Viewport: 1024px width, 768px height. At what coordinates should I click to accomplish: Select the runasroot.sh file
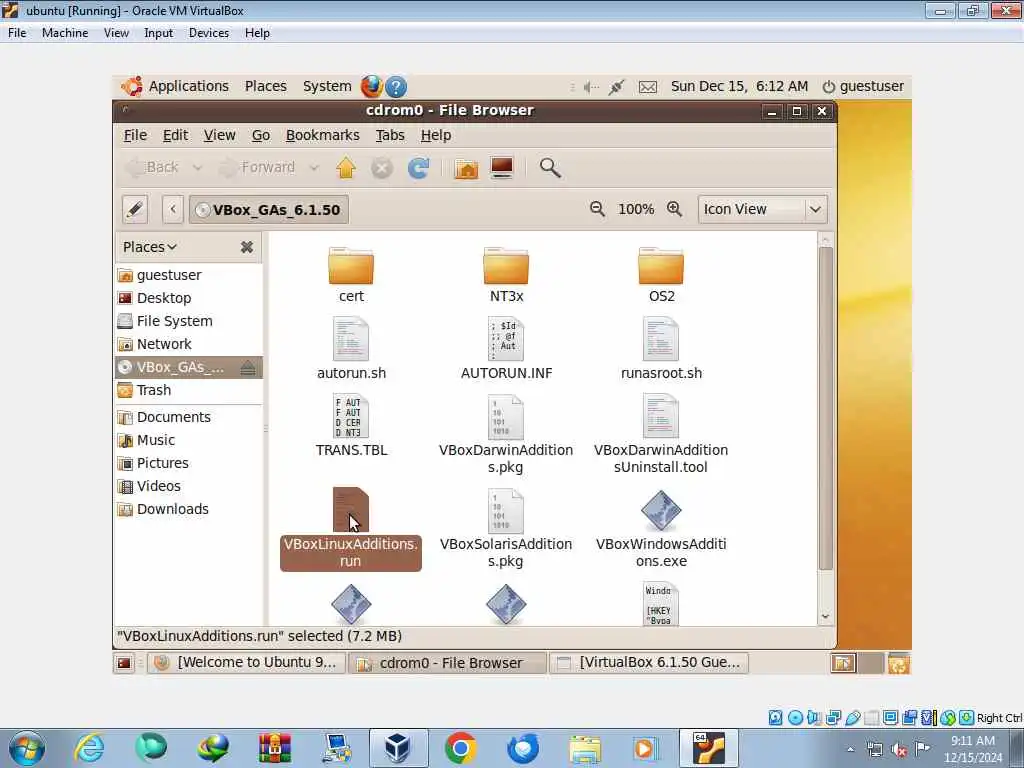[661, 348]
